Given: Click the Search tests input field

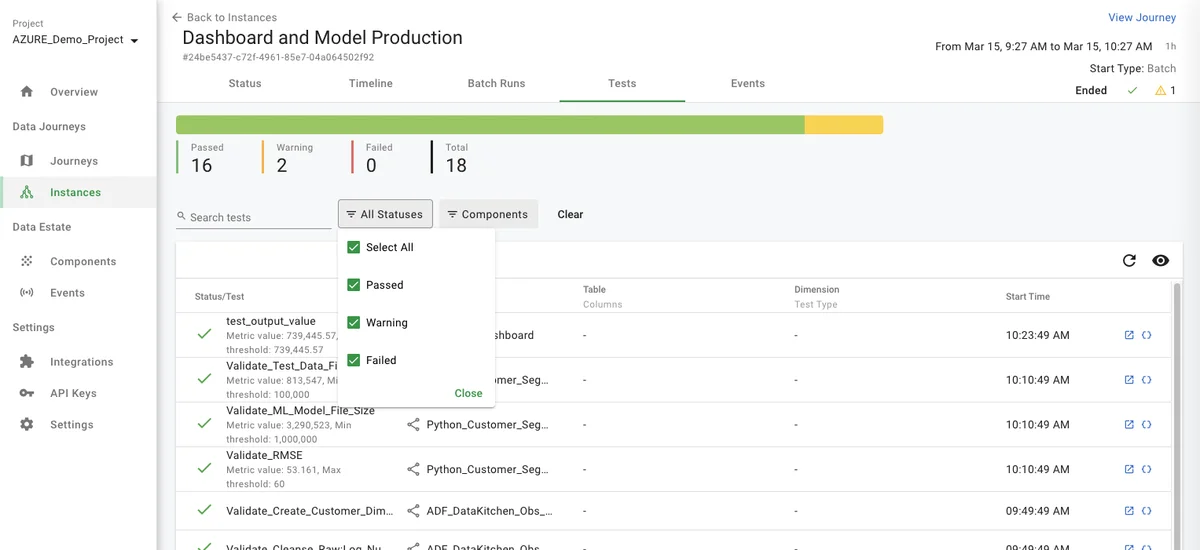Looking at the screenshot, I should coord(258,217).
